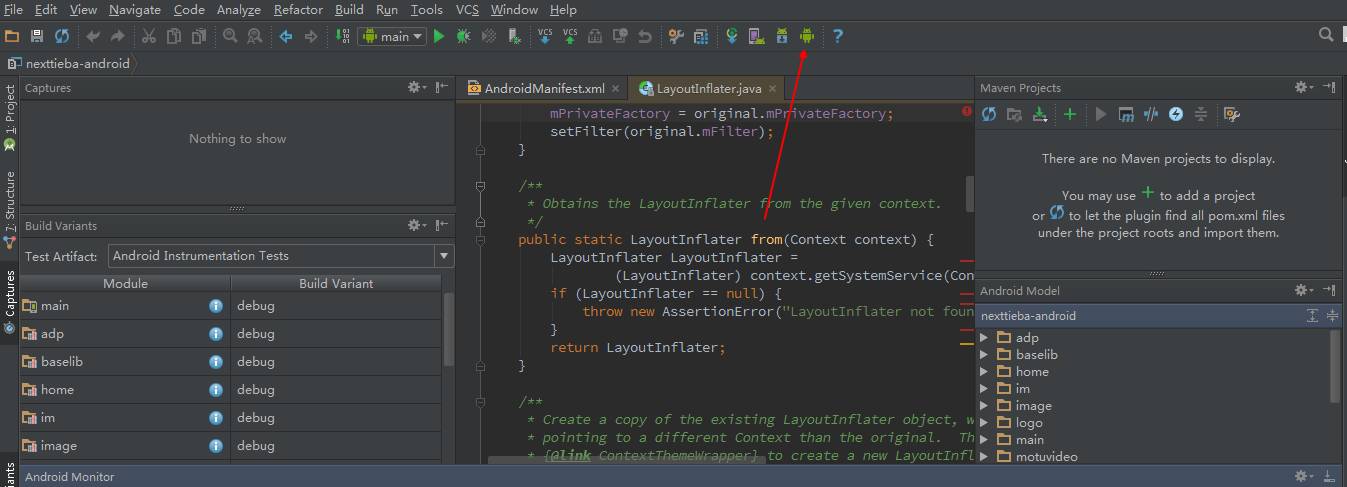
Task: Open Android Device Monitor icon
Action: 807,36
